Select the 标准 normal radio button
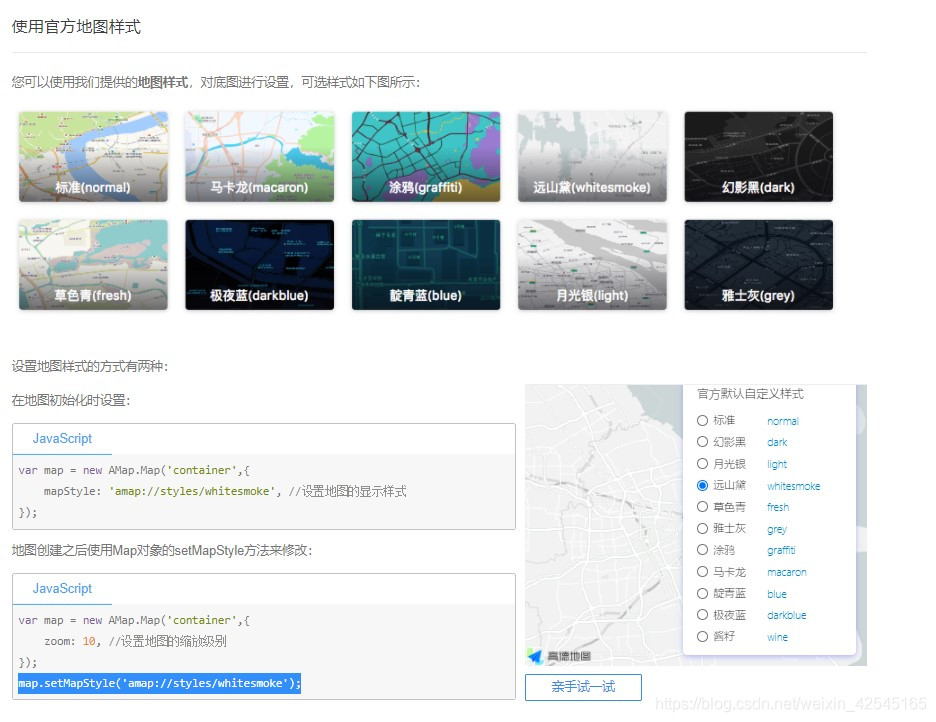 pyautogui.click(x=702, y=421)
